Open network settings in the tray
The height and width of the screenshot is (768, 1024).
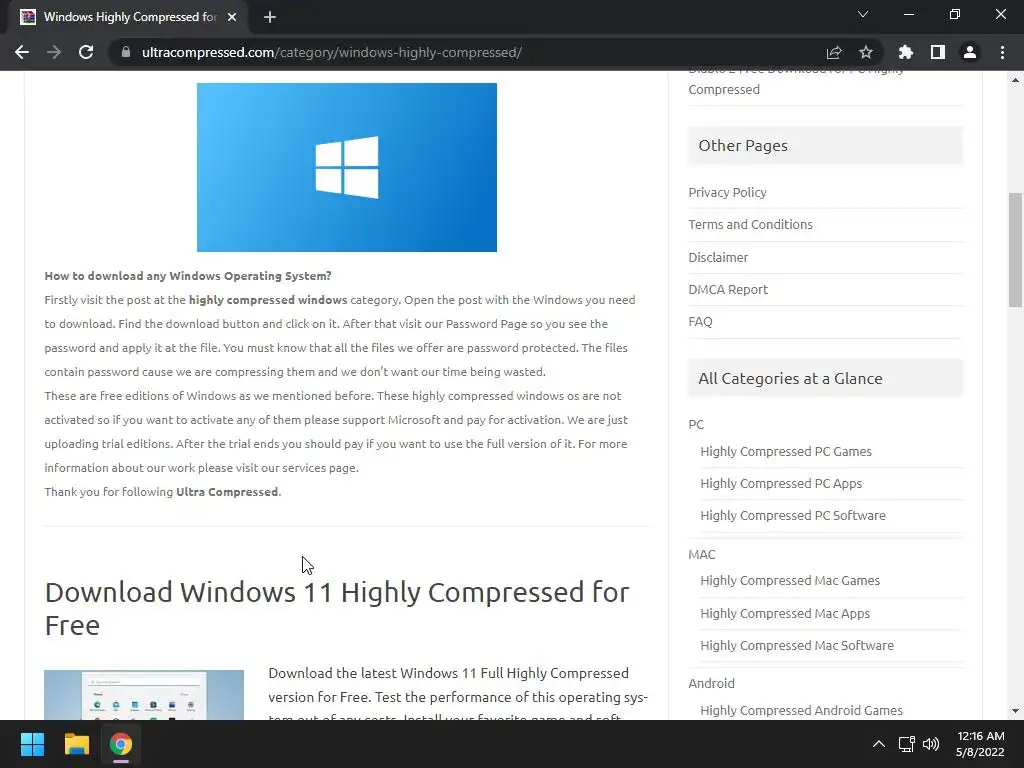click(906, 744)
